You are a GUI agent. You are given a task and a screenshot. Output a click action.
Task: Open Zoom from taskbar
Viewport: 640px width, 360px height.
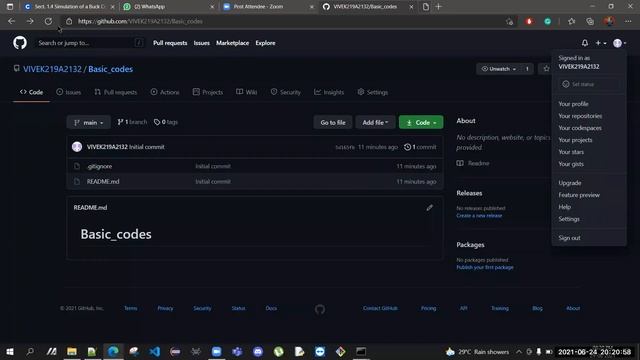tap(216, 351)
